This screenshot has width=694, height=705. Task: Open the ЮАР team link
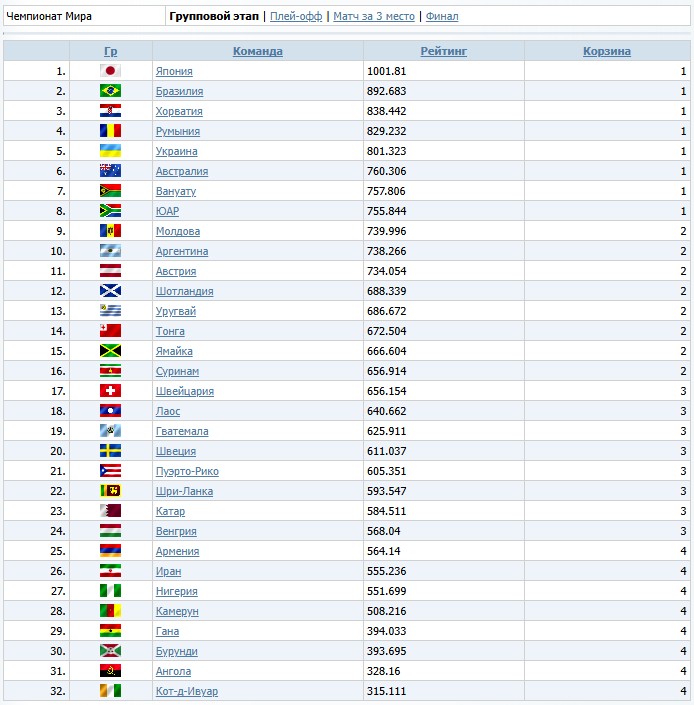click(167, 211)
